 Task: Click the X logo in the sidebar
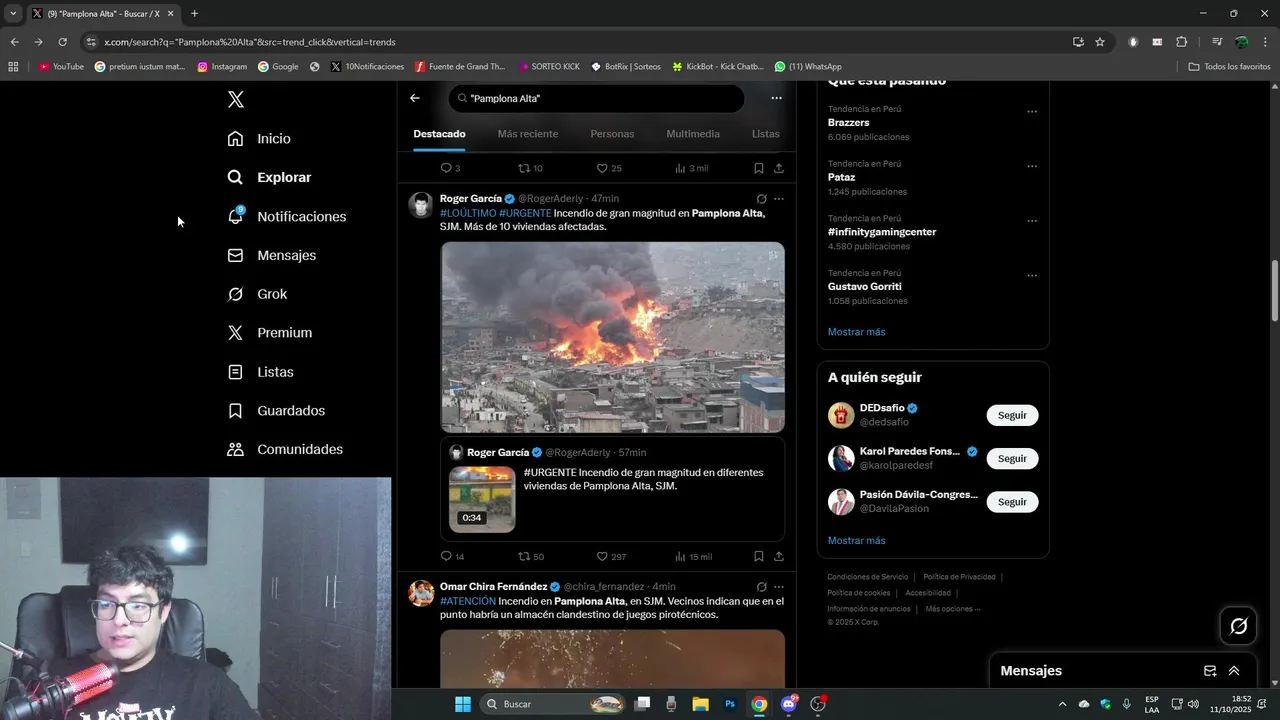click(x=236, y=99)
